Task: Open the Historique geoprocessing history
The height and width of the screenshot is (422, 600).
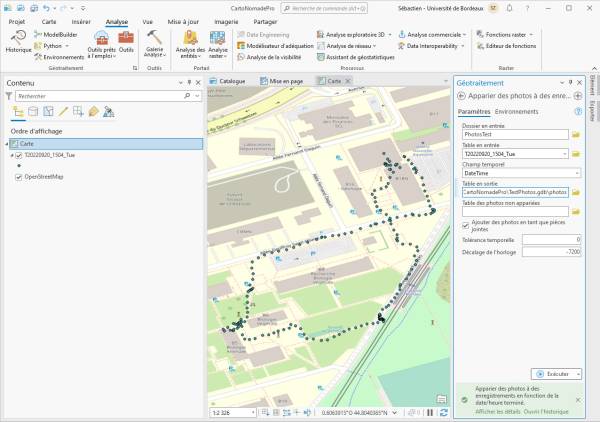Action: click(x=18, y=41)
